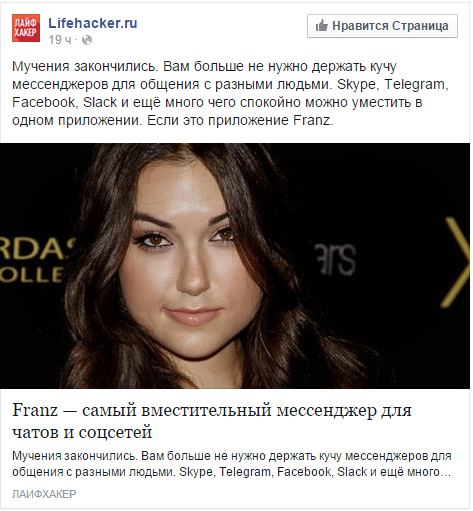This screenshot has width=473, height=511.
Task: Click the sentence "Если это приложение Franz."
Action: click(240, 120)
